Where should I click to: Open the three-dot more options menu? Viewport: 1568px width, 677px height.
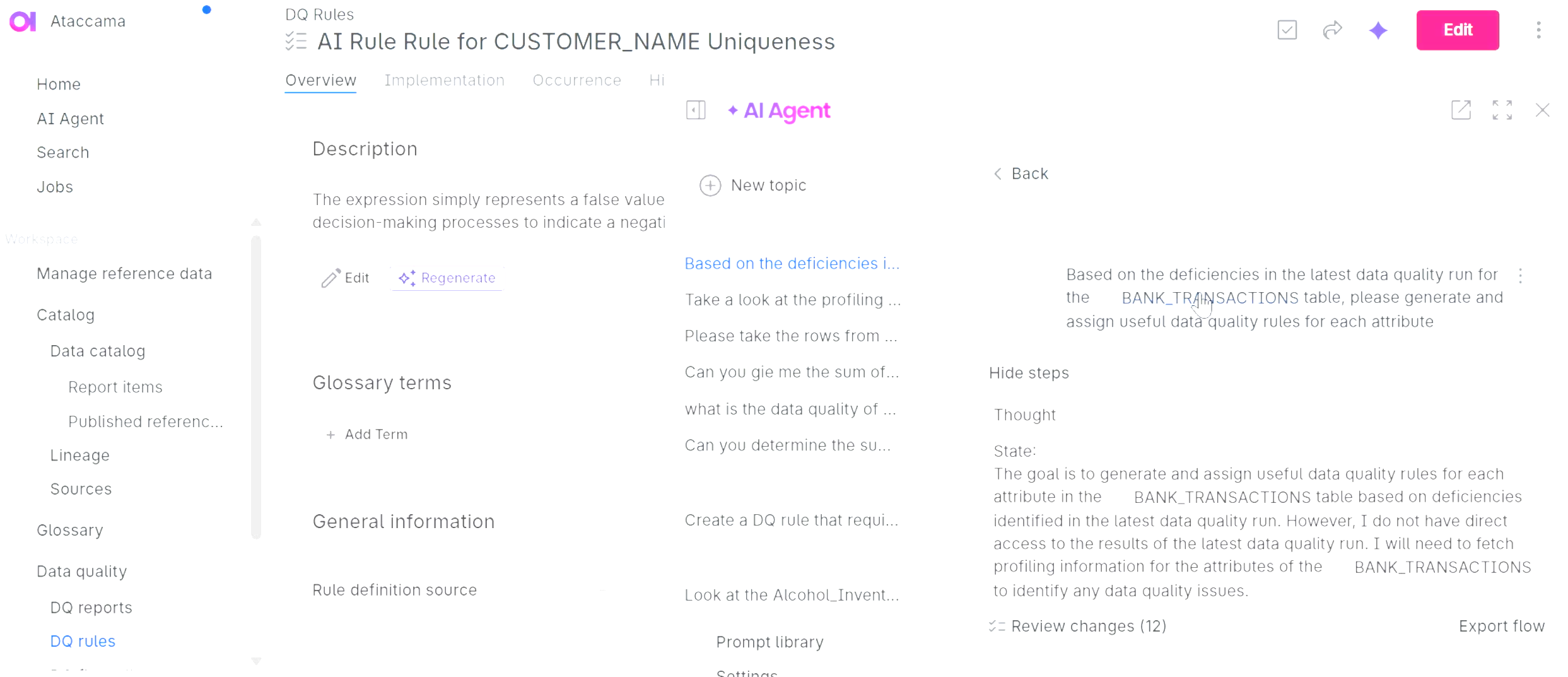click(x=1538, y=30)
